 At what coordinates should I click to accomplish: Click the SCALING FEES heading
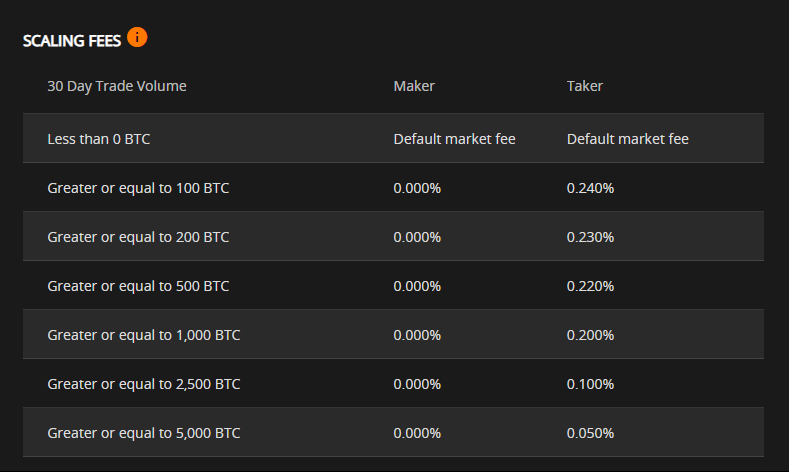pyautogui.click(x=72, y=41)
